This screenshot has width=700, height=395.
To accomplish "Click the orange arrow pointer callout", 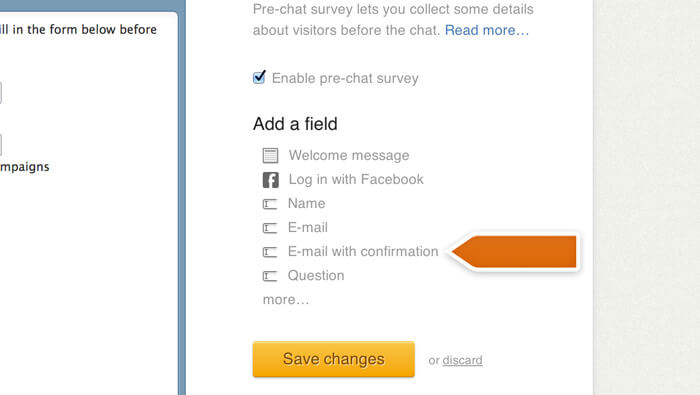I will tap(514, 252).
